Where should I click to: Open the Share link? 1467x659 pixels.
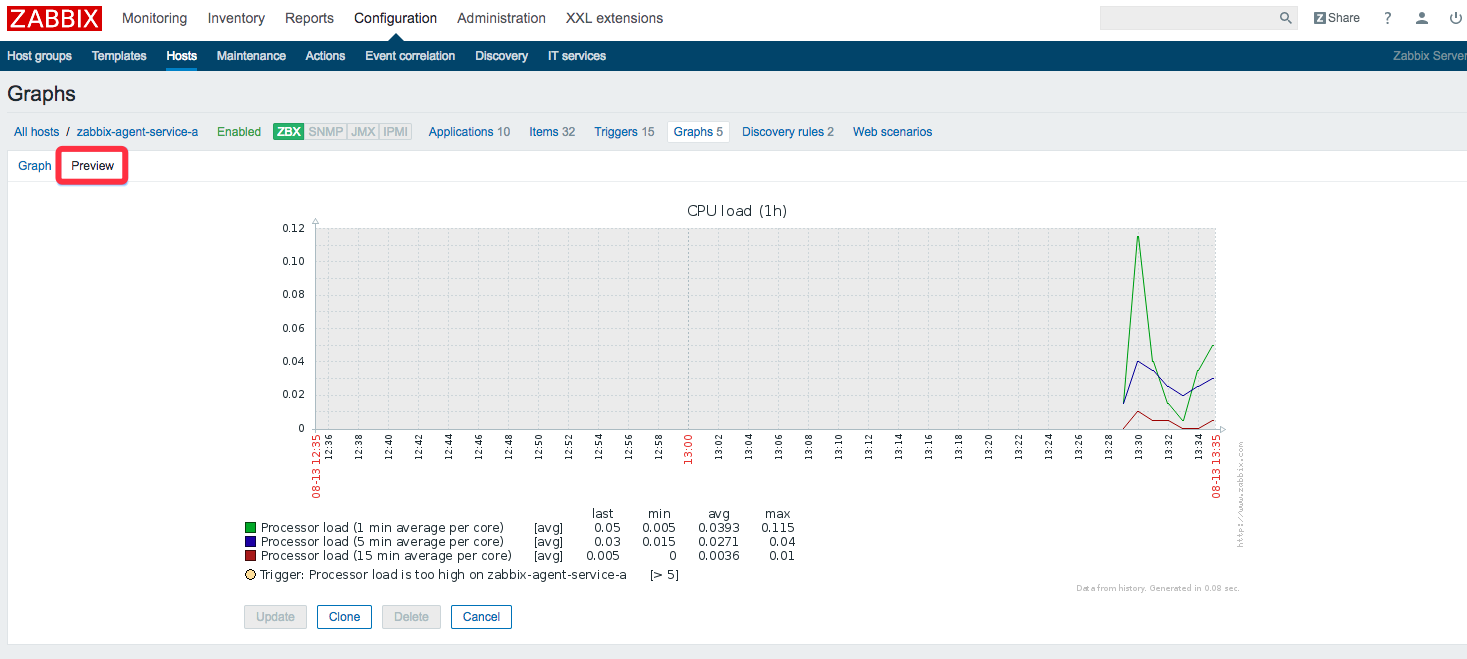[1336, 18]
